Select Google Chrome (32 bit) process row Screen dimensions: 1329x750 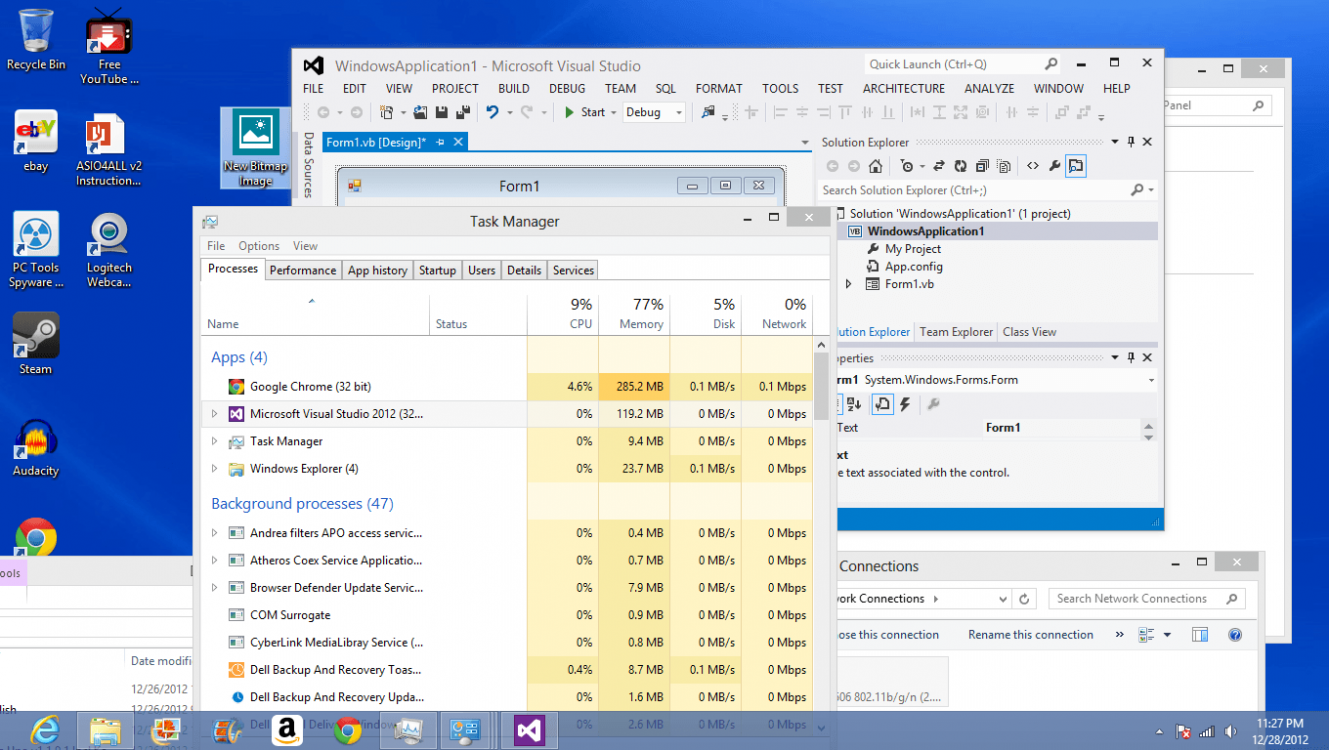pyautogui.click(x=507, y=386)
